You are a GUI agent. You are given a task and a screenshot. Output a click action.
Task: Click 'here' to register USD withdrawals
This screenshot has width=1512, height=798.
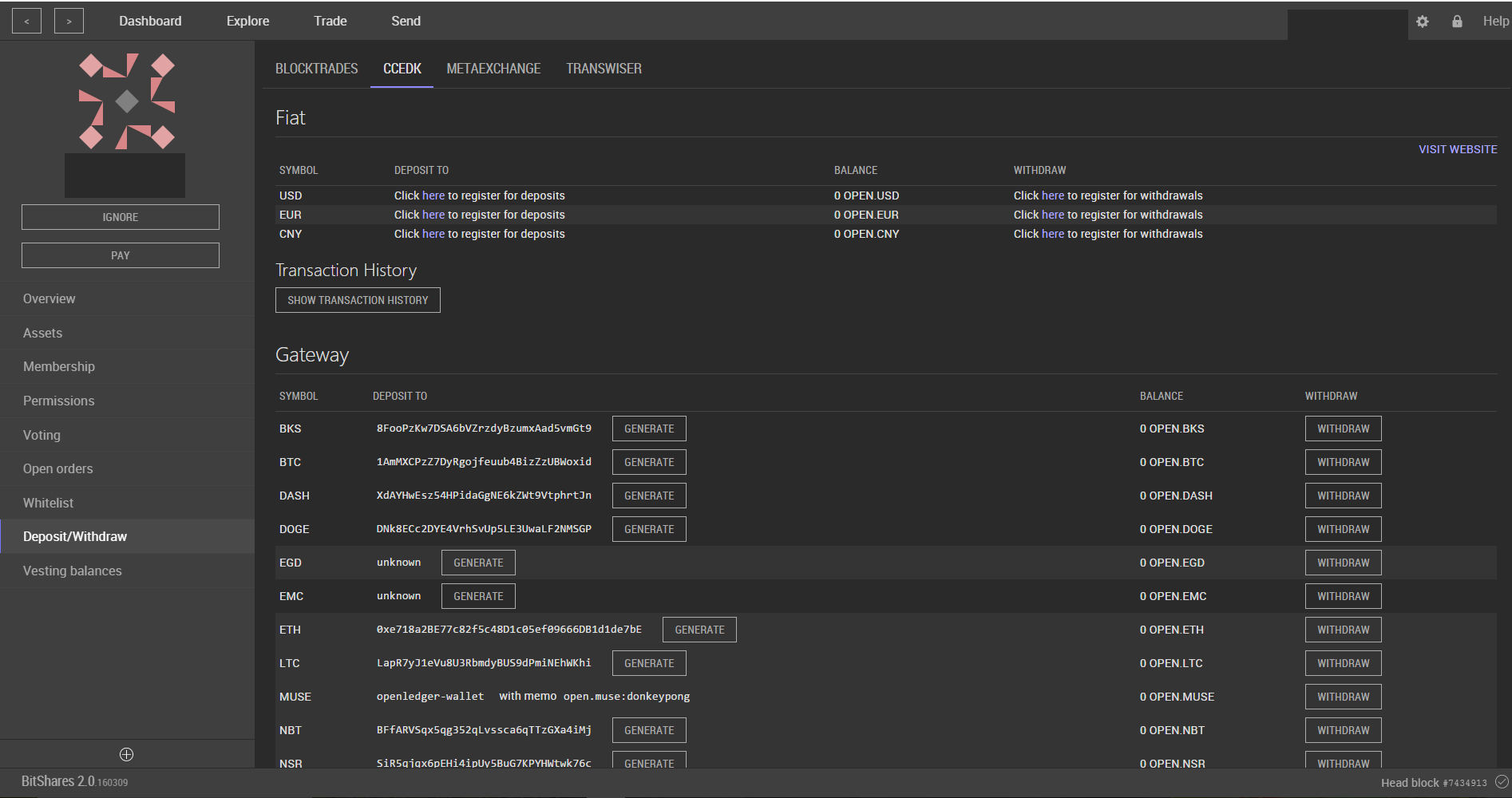click(x=1053, y=196)
